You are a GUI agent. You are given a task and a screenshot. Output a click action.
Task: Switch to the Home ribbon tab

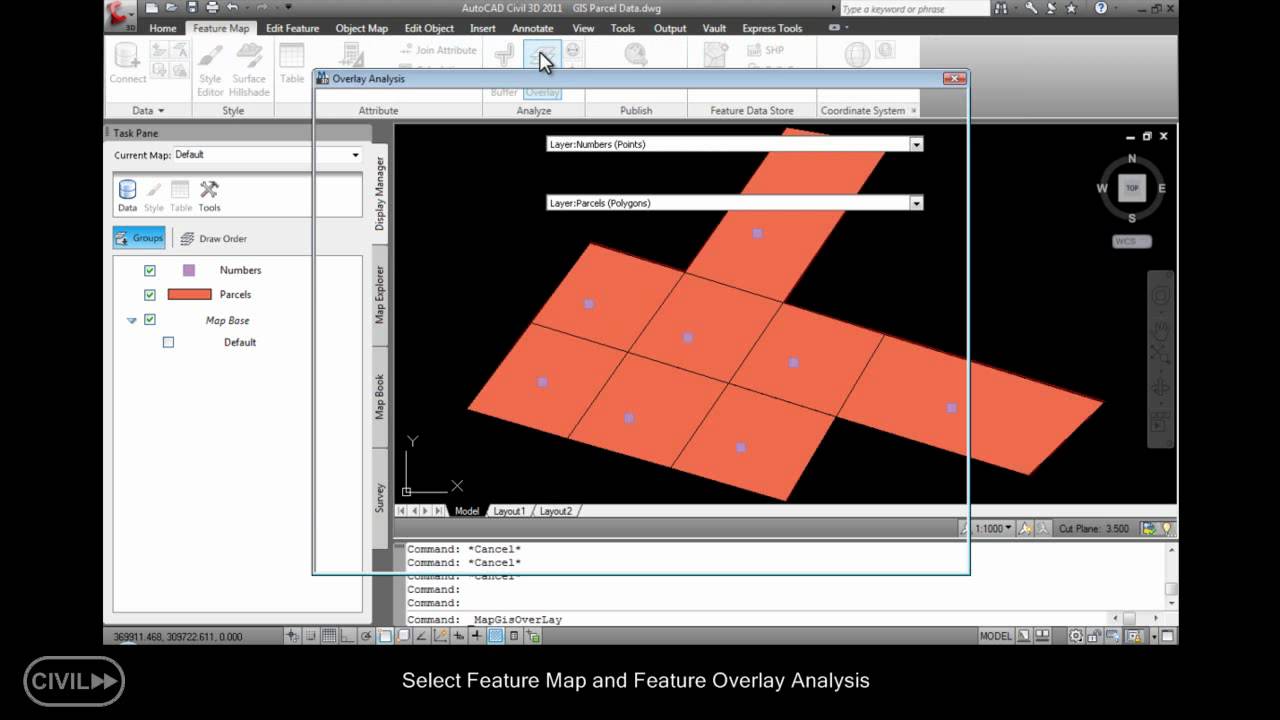[x=163, y=28]
